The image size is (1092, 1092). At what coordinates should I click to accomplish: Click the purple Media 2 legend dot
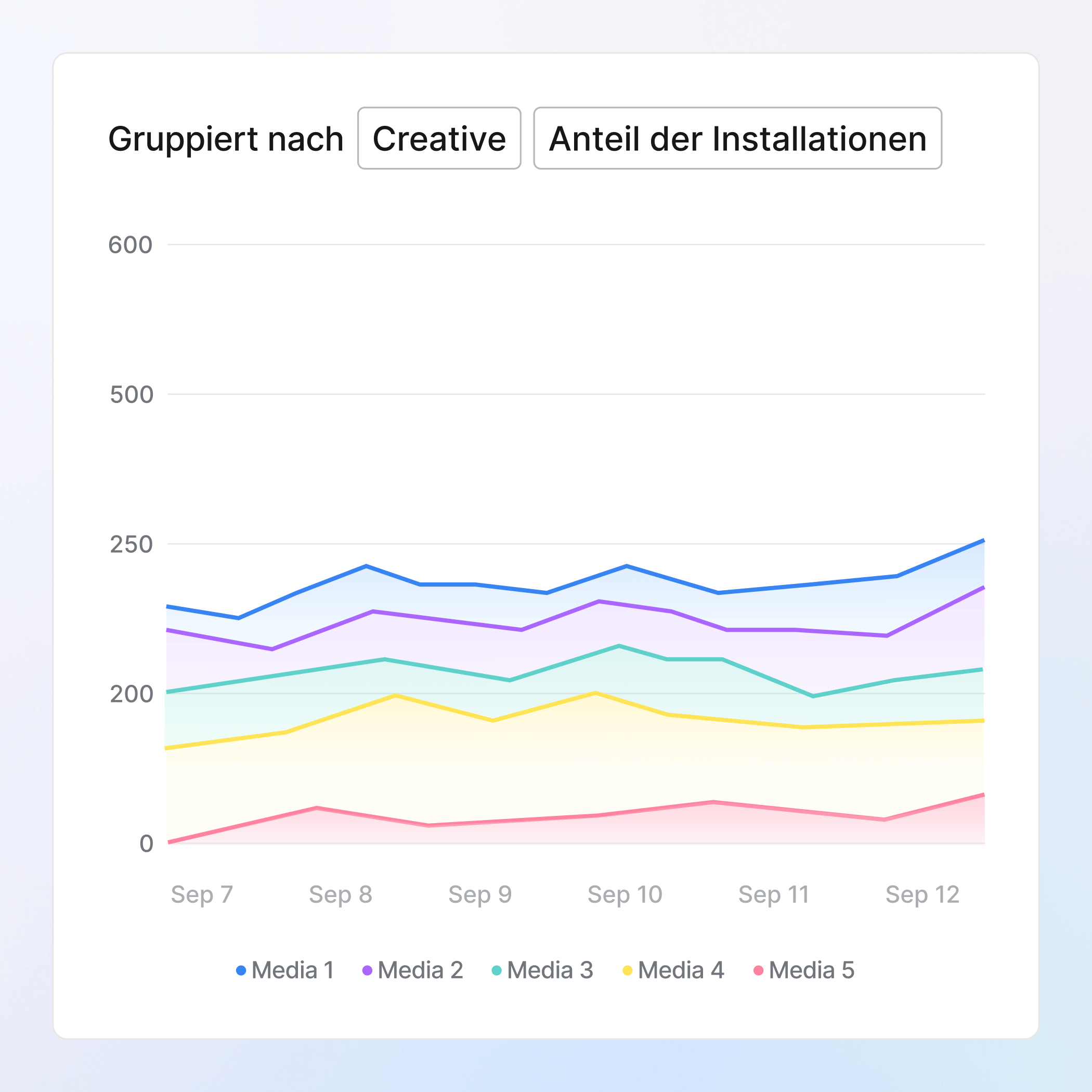click(x=368, y=971)
